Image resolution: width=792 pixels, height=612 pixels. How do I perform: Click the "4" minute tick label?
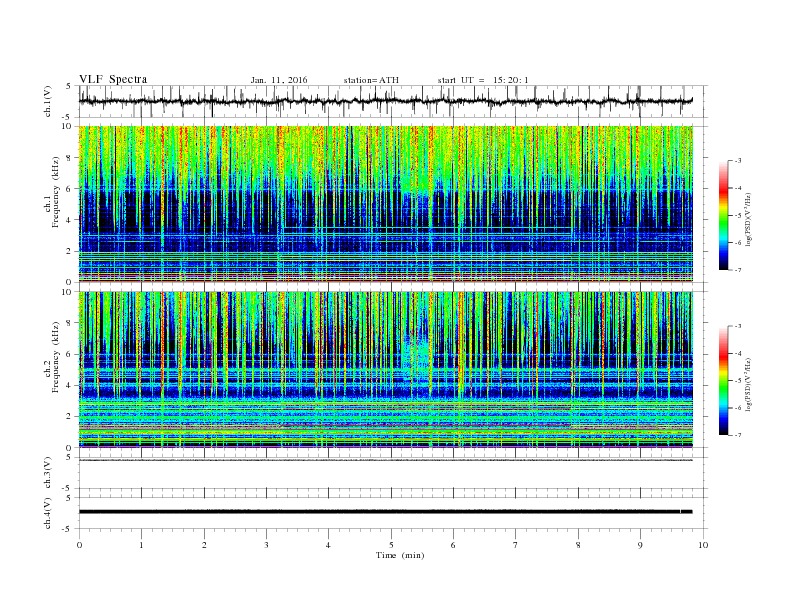329,545
